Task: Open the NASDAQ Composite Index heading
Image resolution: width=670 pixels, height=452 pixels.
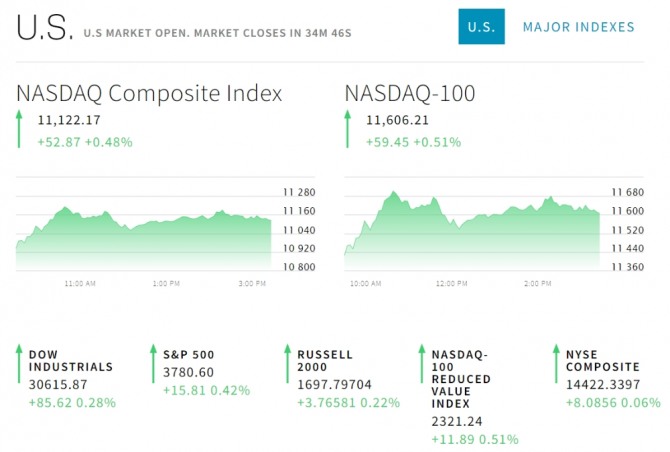Action: pyautogui.click(x=149, y=93)
